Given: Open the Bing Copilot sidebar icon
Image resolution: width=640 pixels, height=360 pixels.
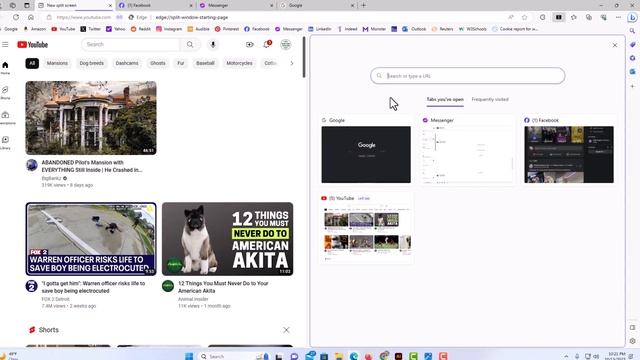Looking at the screenshot, I should 632,17.
